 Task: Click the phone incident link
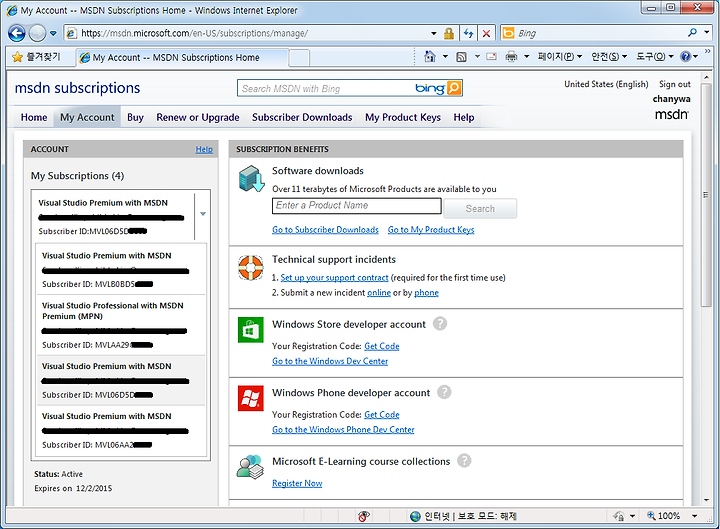click(x=426, y=293)
